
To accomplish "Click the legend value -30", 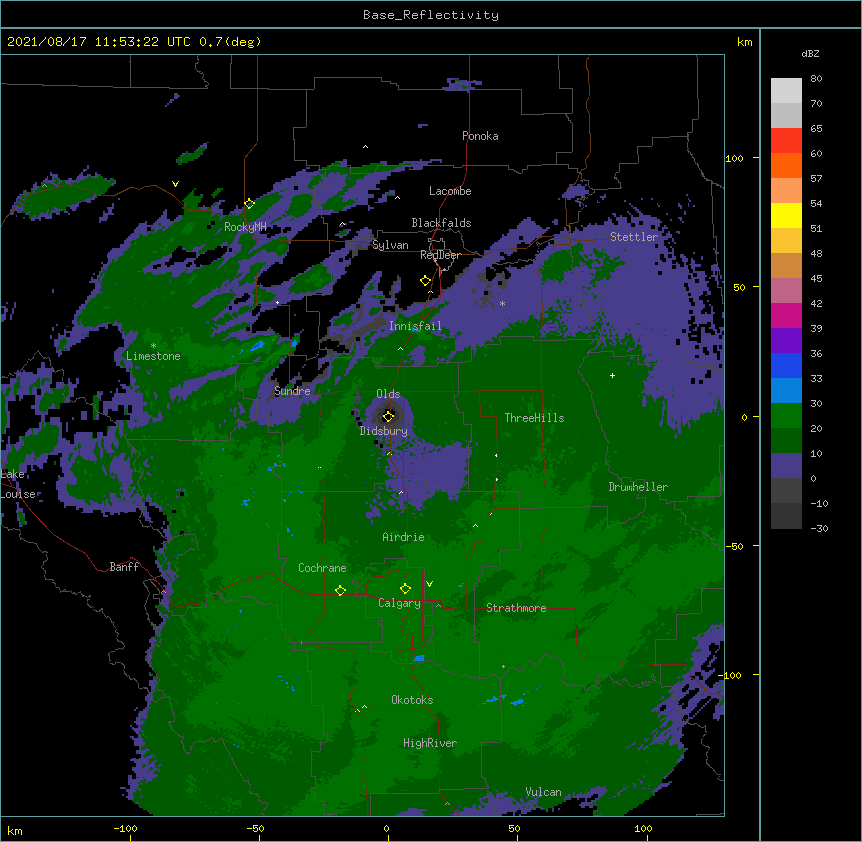I will tap(819, 528).
